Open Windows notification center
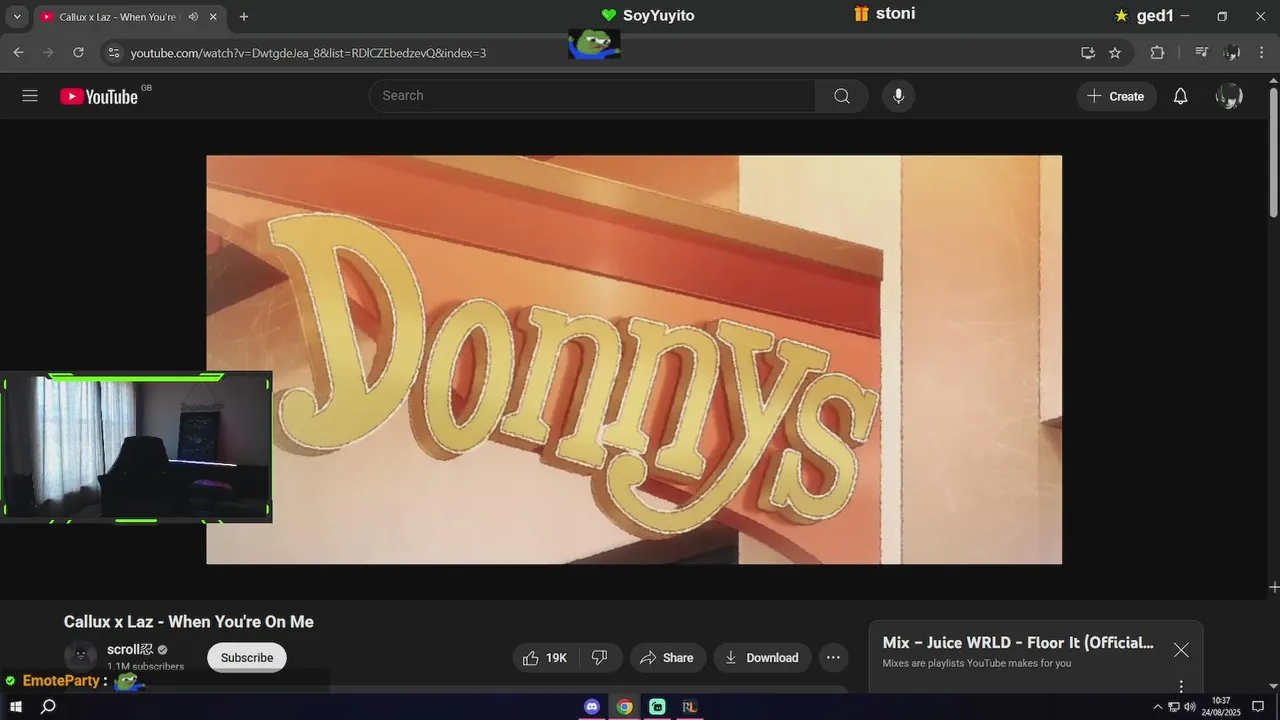Viewport: 1280px width, 720px height. tap(1258, 707)
